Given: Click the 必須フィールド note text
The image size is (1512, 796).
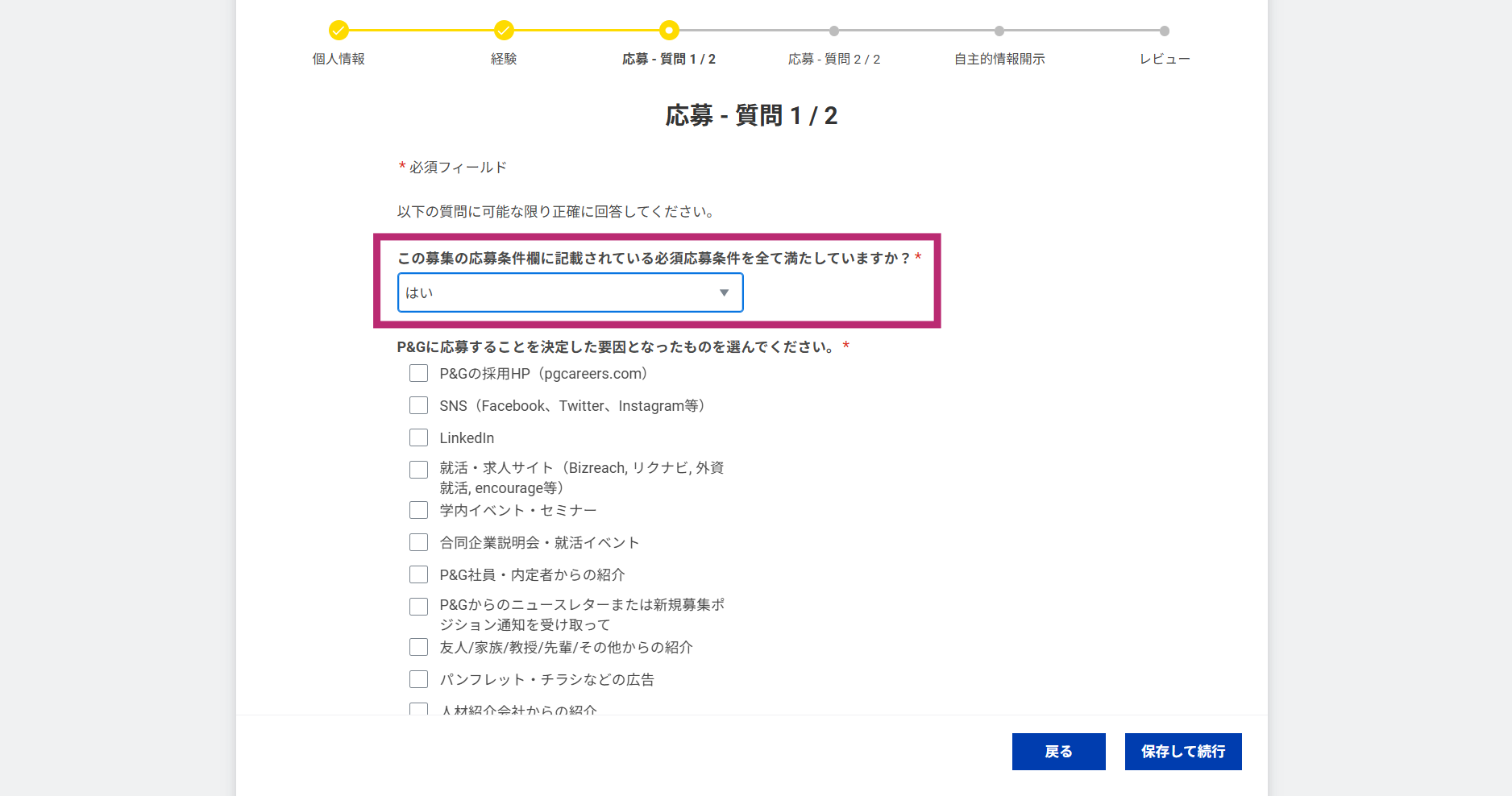Looking at the screenshot, I should [x=458, y=168].
